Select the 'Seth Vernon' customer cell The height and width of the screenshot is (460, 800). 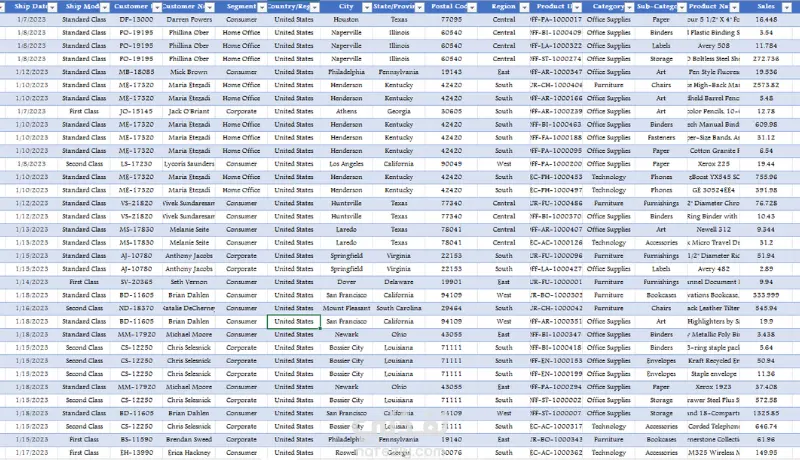[x=189, y=282]
